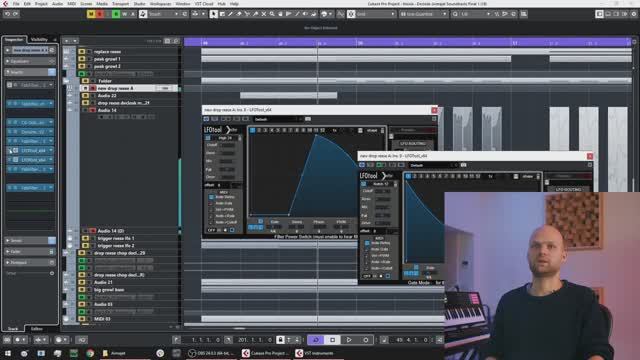Click the Stop button in transport bar
This screenshot has height=360, width=640.
[x=332, y=340]
